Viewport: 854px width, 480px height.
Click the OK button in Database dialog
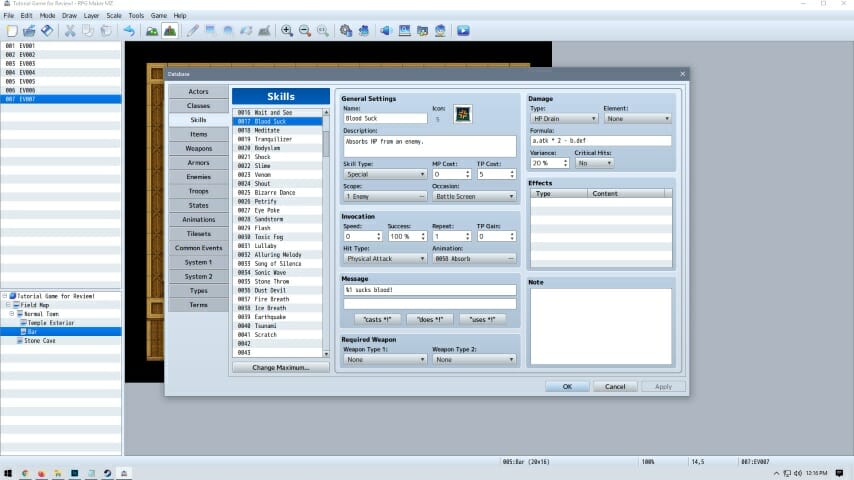[567, 386]
